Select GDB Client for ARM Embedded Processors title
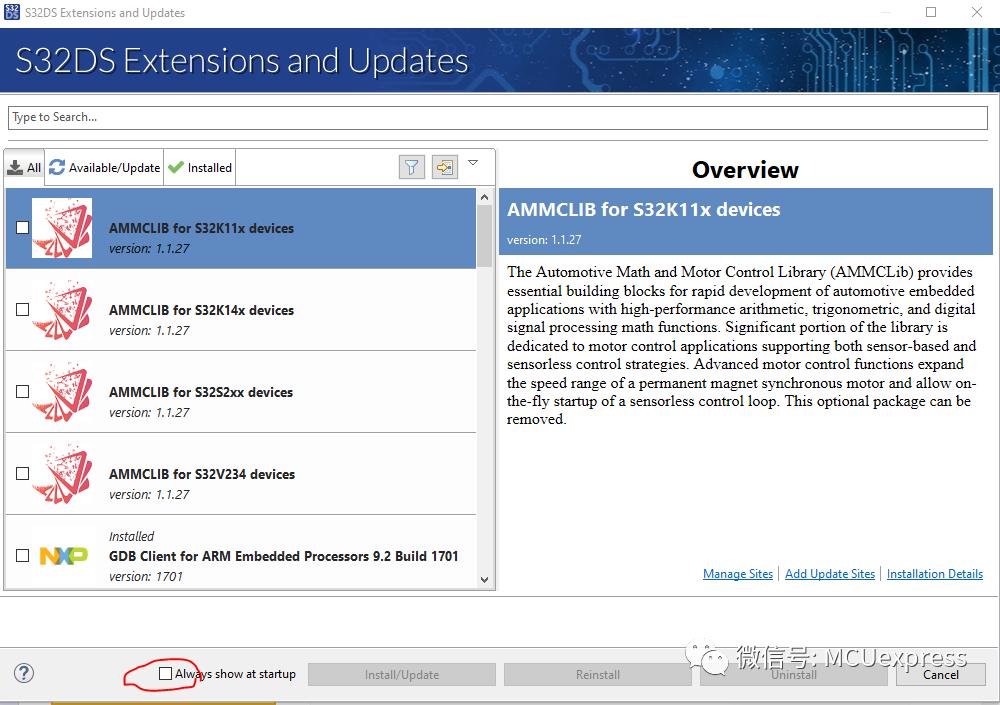1000x705 pixels. (284, 556)
